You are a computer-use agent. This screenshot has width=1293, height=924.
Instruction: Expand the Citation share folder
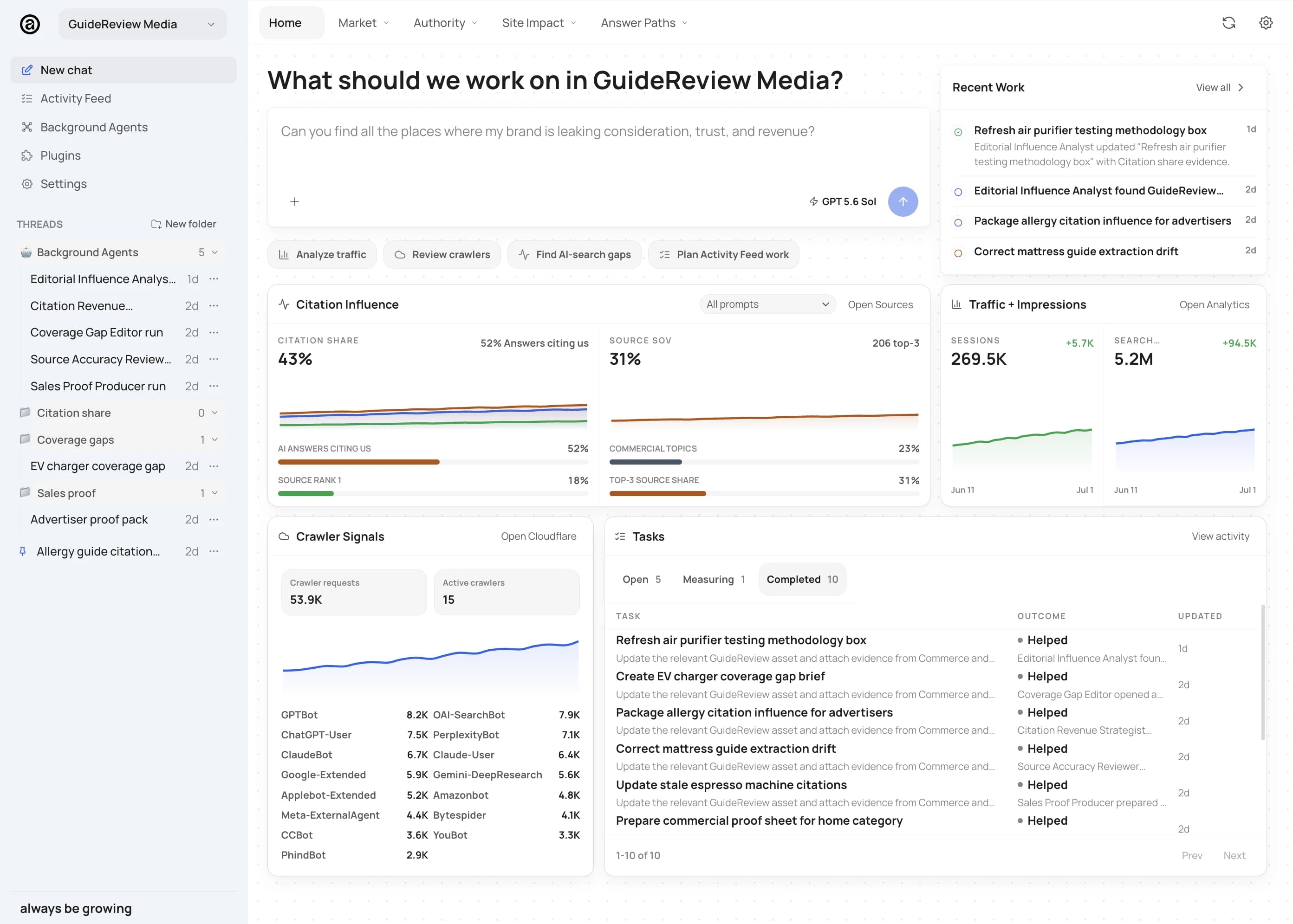click(215, 413)
